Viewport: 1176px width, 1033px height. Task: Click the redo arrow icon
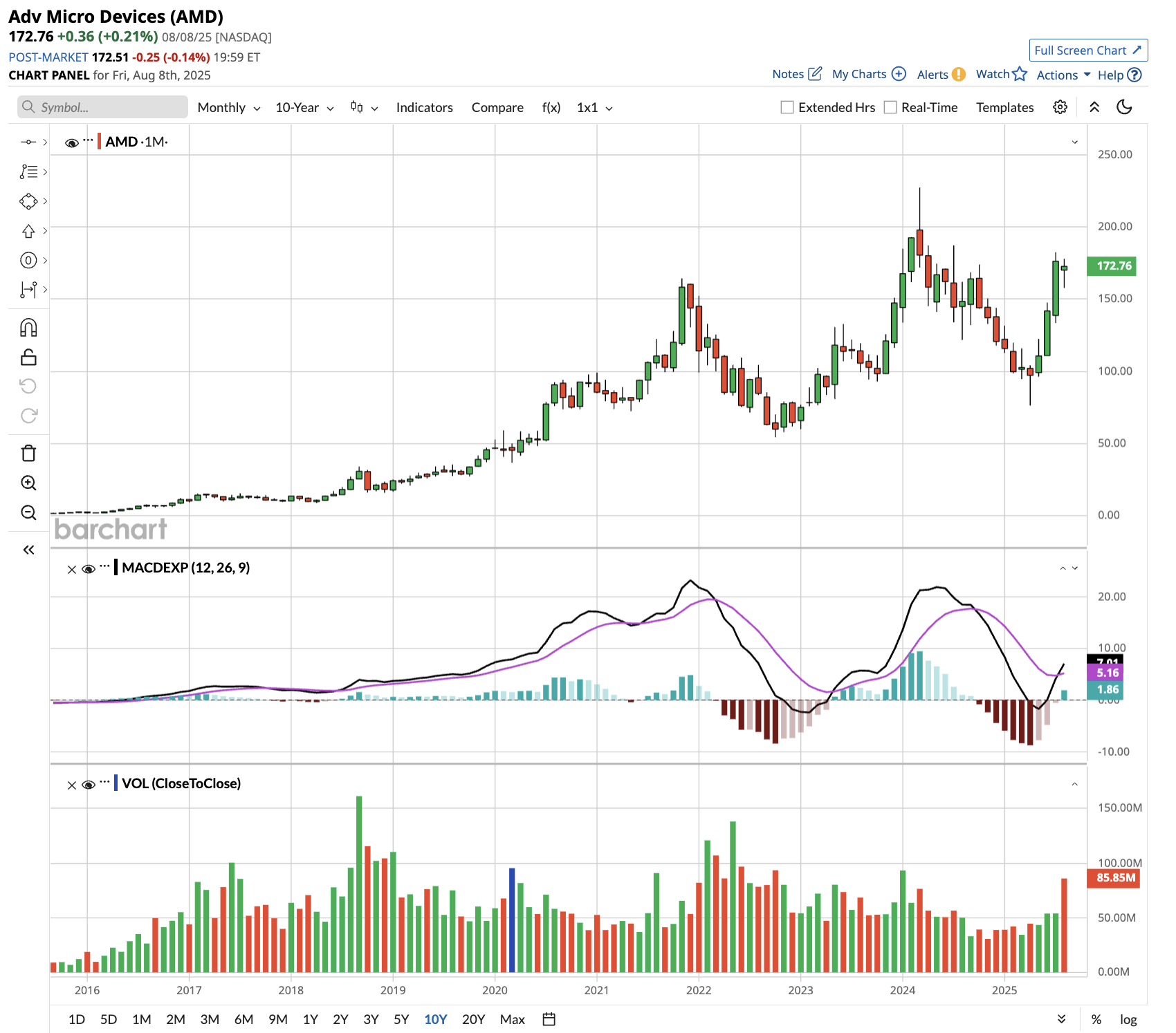point(28,416)
